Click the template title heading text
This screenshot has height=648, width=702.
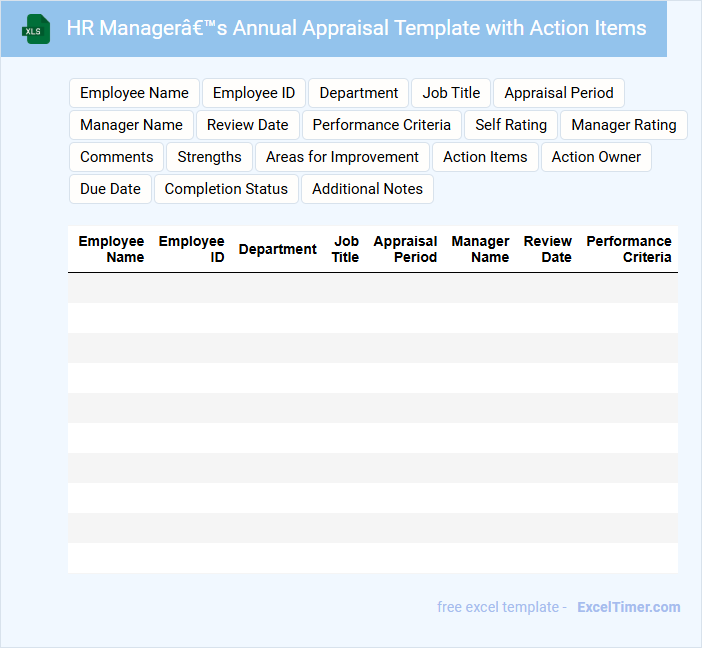356,28
